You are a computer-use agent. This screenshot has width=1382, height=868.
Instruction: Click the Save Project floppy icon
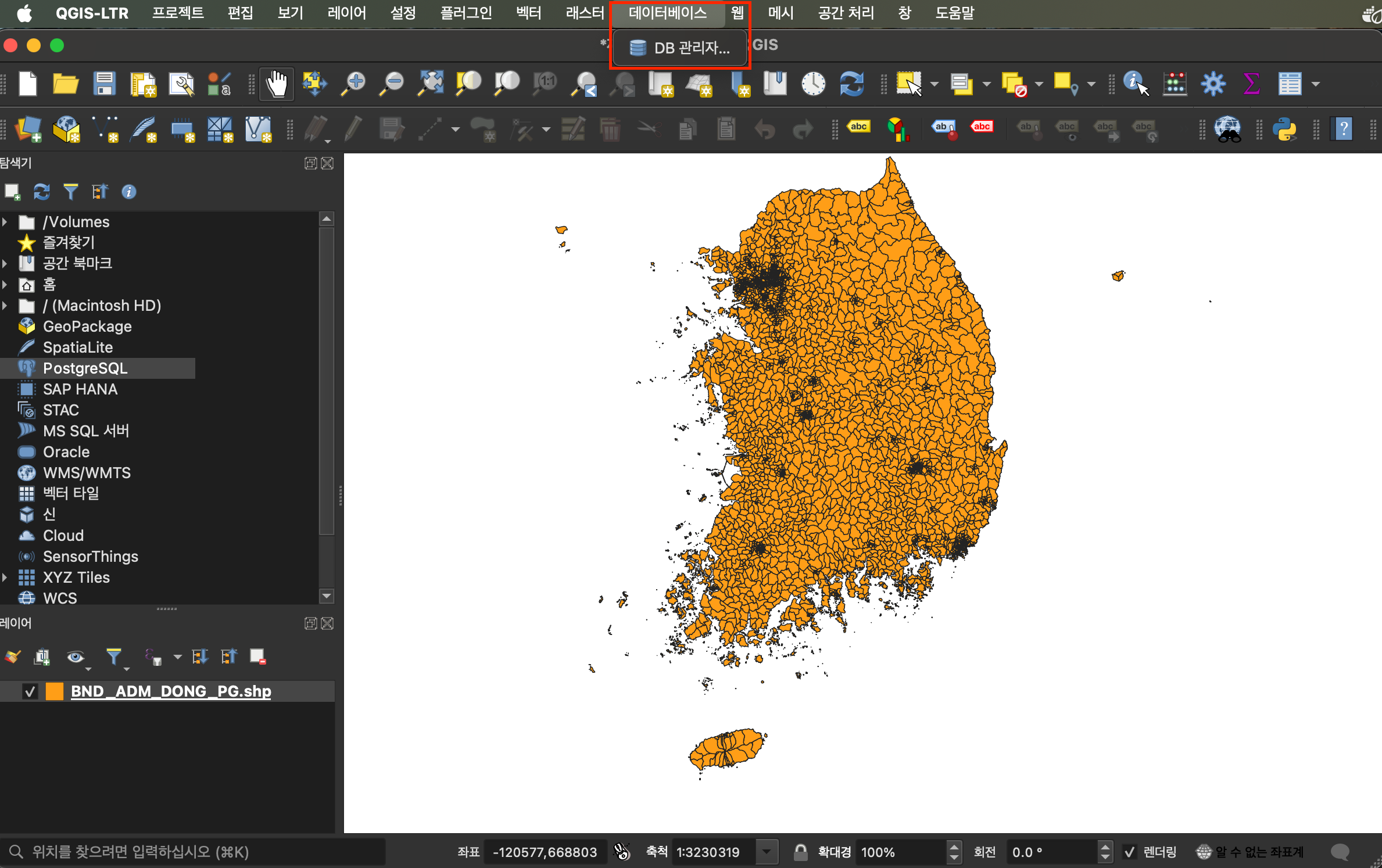pos(104,84)
